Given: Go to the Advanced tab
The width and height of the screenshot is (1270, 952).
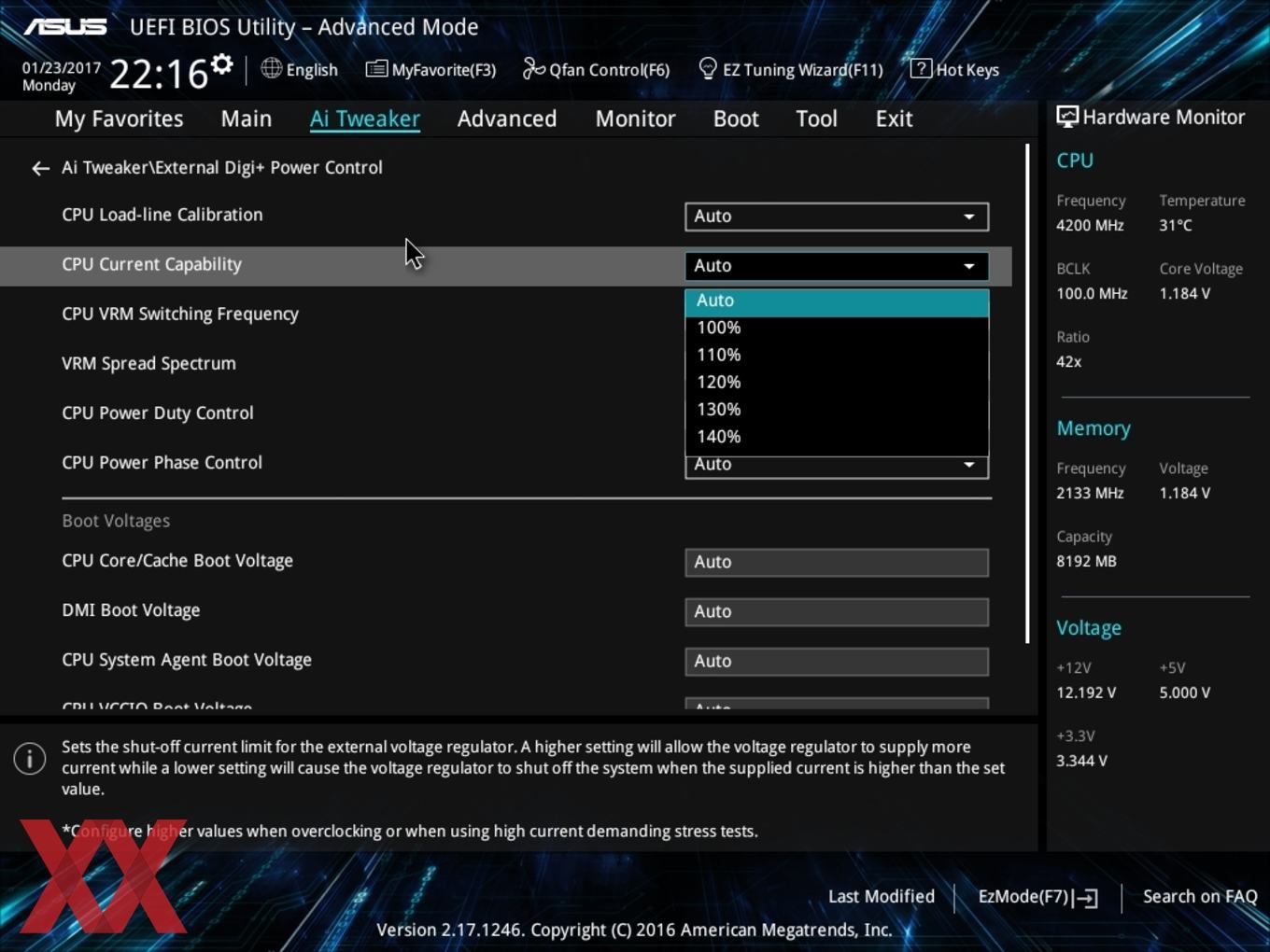Looking at the screenshot, I should pos(507,119).
